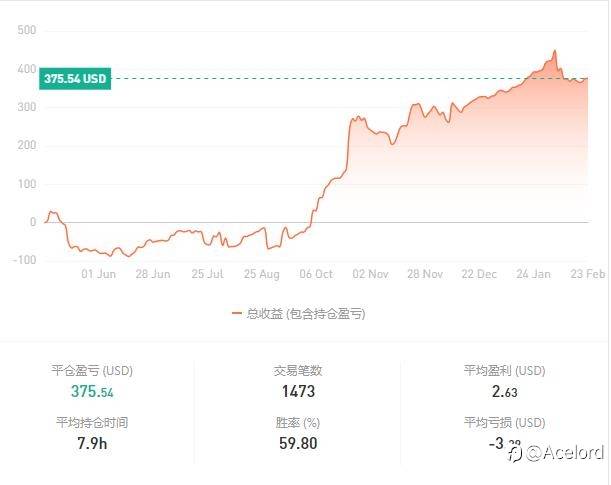Select the 25 Jul date axis label
This screenshot has width=611, height=485.
pos(206,273)
